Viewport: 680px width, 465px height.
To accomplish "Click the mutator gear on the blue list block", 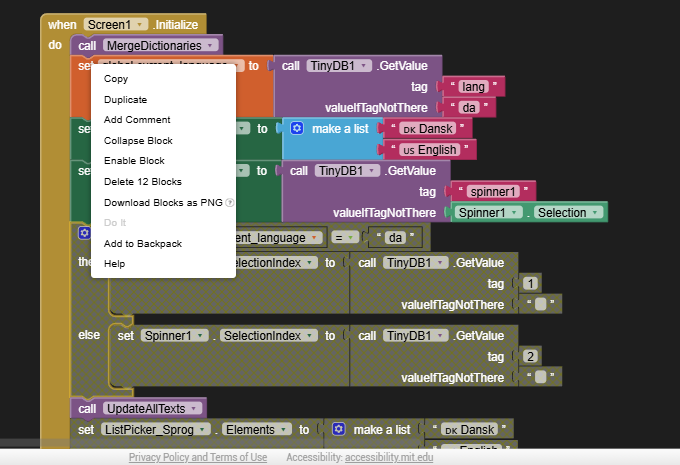I will click(295, 129).
